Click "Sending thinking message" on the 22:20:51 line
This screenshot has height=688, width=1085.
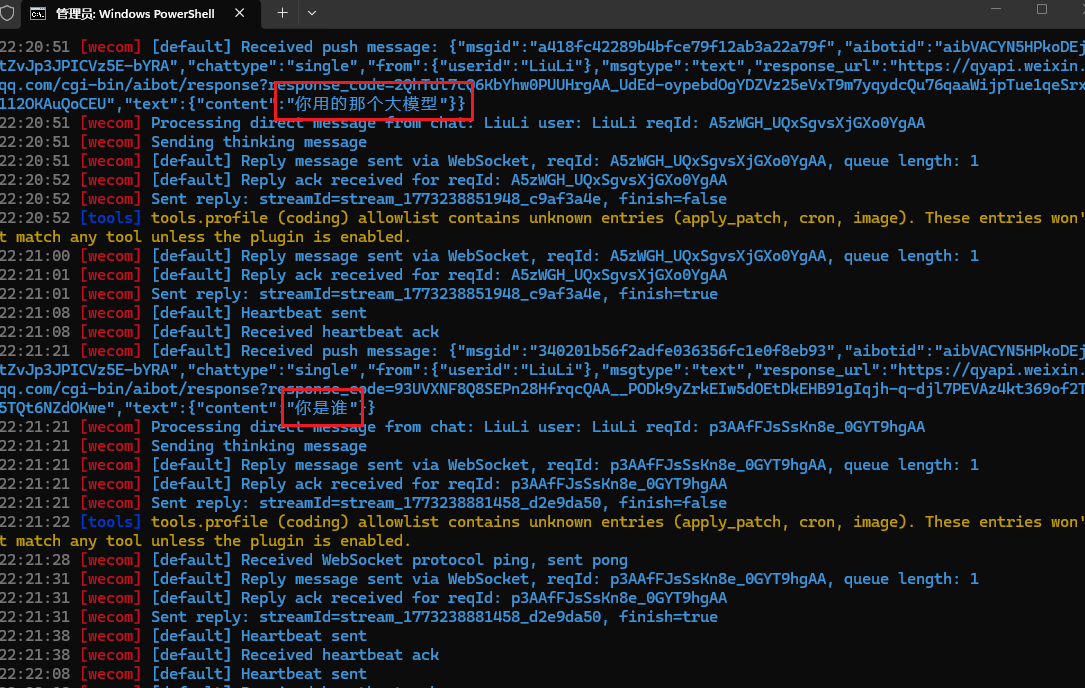(259, 142)
